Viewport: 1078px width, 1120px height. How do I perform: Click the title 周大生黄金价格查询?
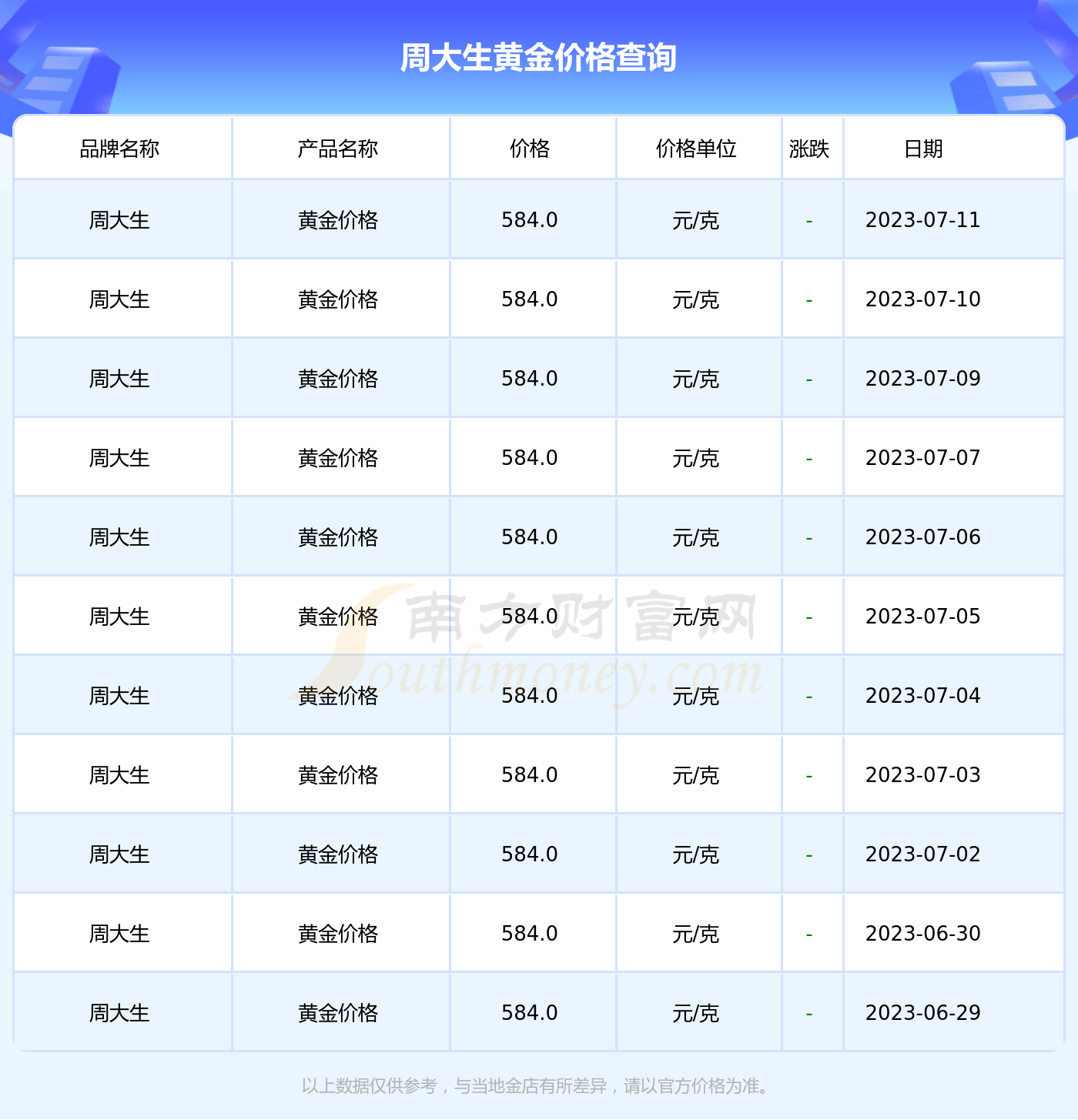[x=538, y=58]
